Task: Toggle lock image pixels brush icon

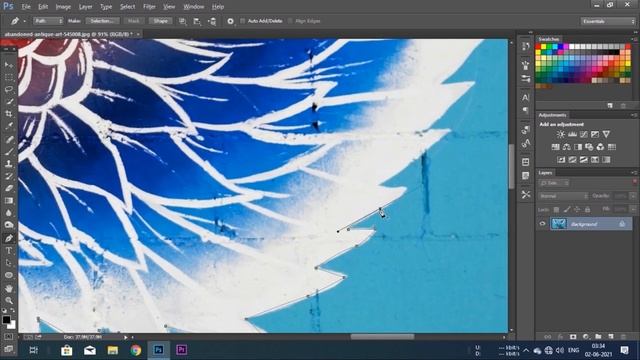Action: [567, 209]
